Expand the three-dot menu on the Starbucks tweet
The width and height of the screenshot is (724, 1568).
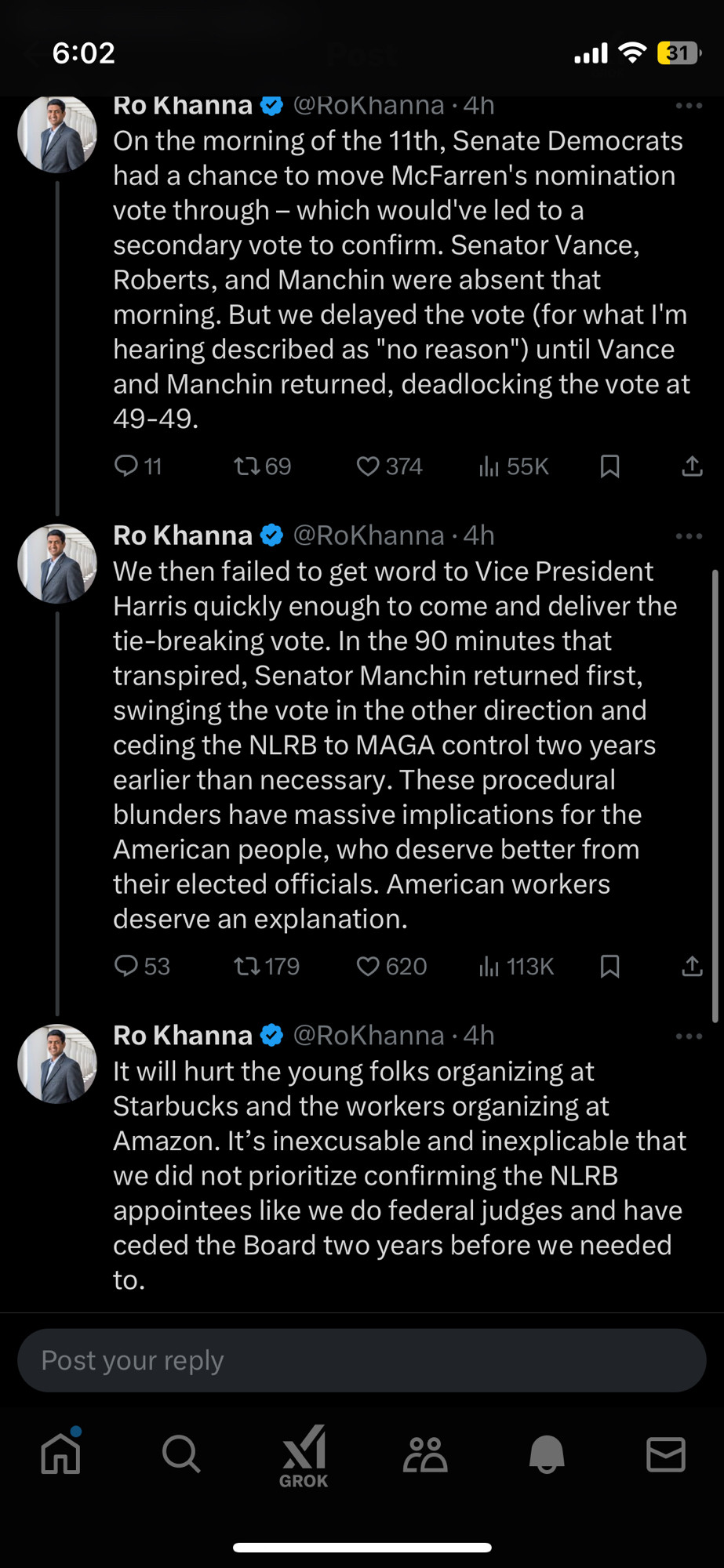tap(689, 1036)
